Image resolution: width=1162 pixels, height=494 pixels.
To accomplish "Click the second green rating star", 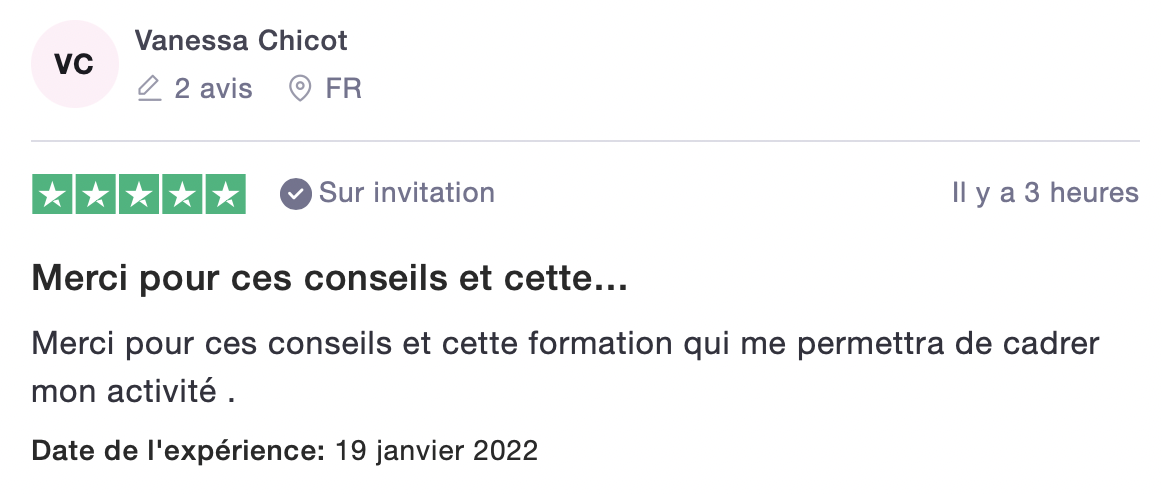I will point(96,194).
